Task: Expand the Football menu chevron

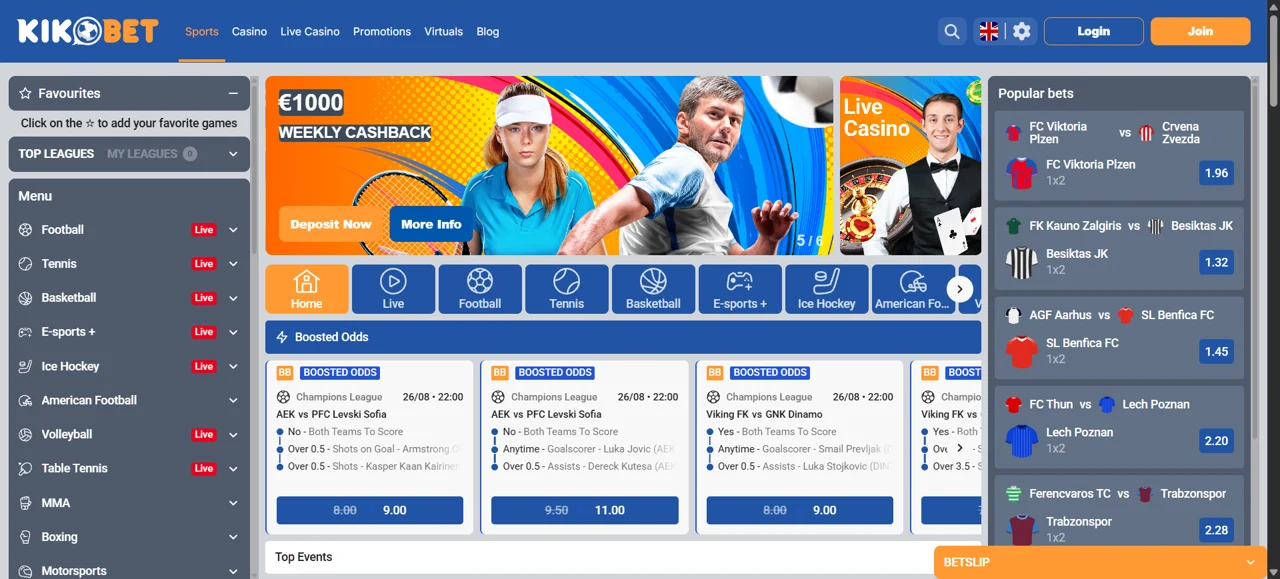Action: pyautogui.click(x=233, y=230)
